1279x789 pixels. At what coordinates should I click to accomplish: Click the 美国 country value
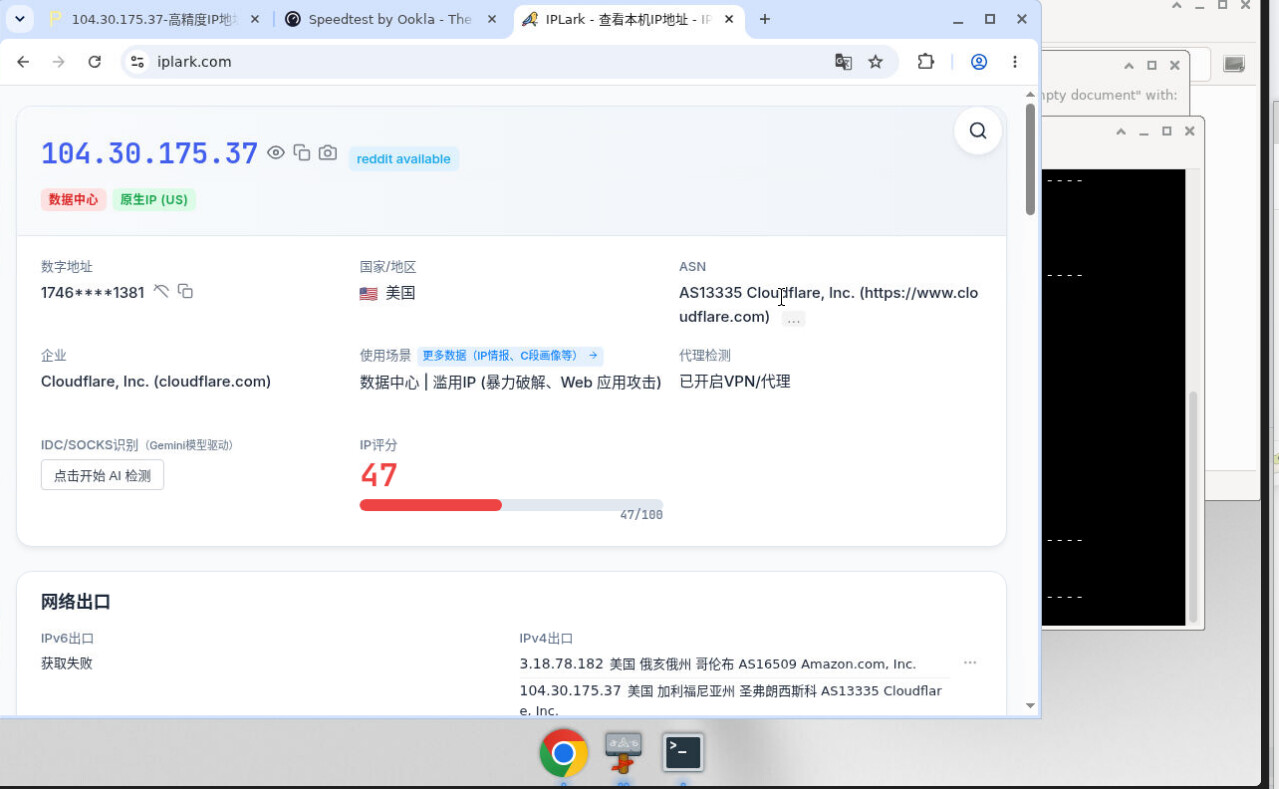coord(400,293)
